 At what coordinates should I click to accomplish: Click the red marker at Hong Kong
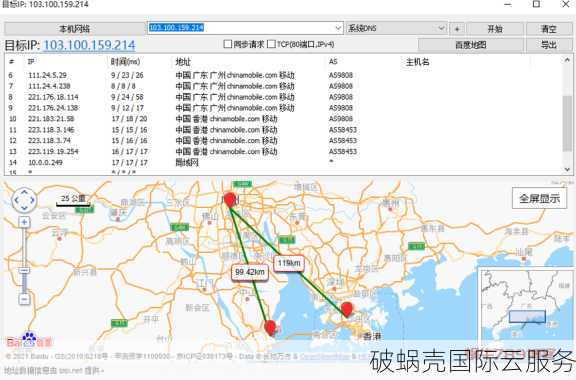point(346,309)
